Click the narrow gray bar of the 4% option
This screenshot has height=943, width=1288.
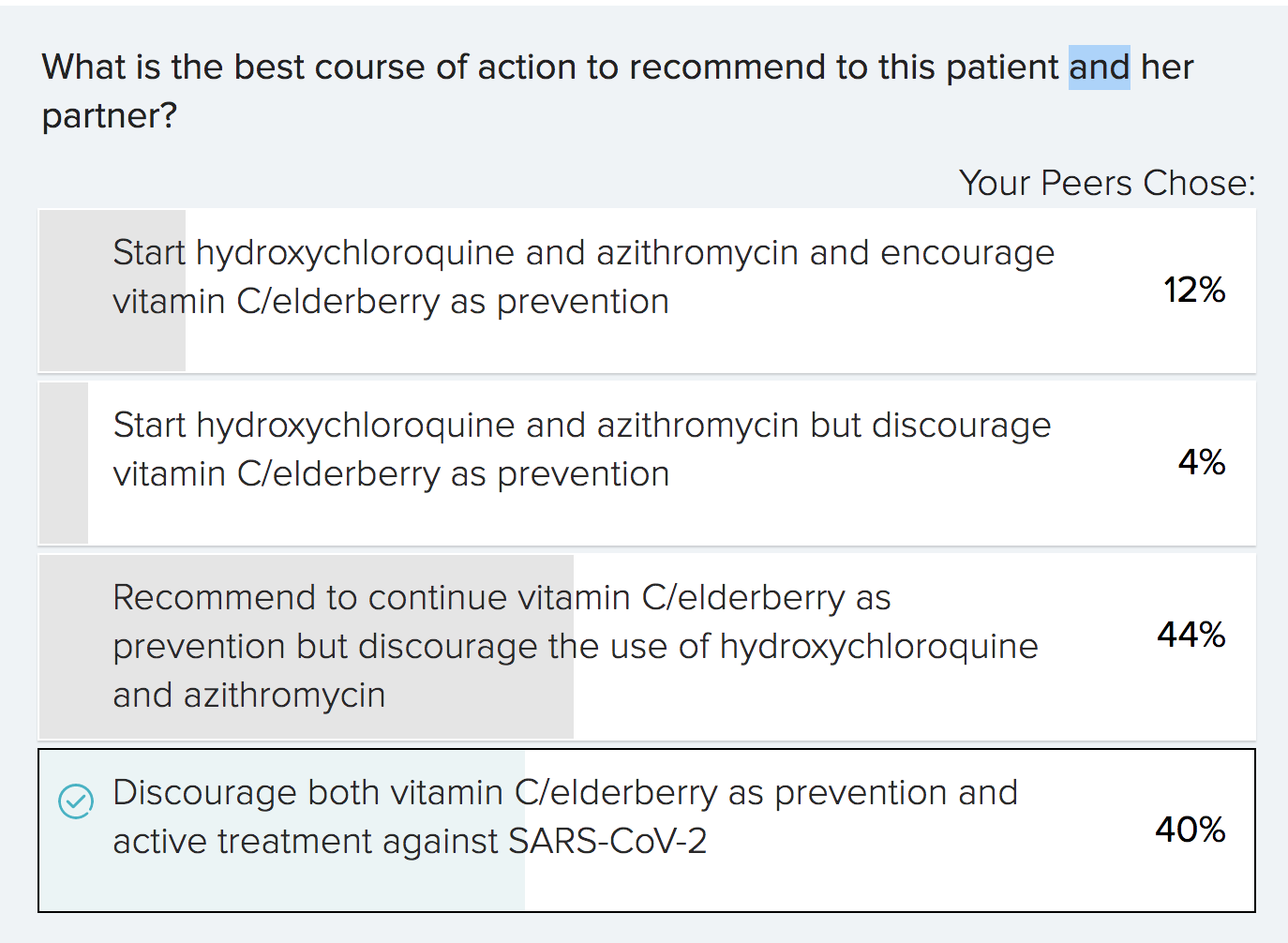(64, 462)
